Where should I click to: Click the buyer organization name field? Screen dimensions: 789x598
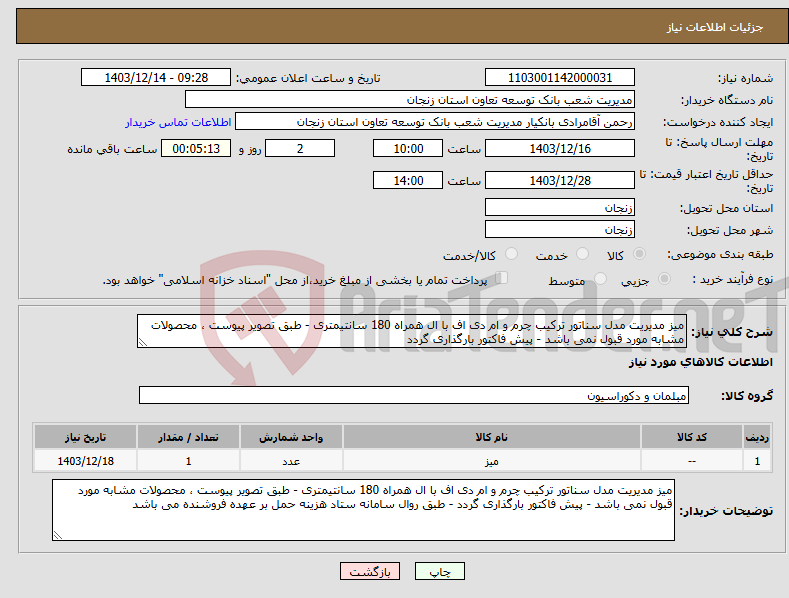pos(410,100)
